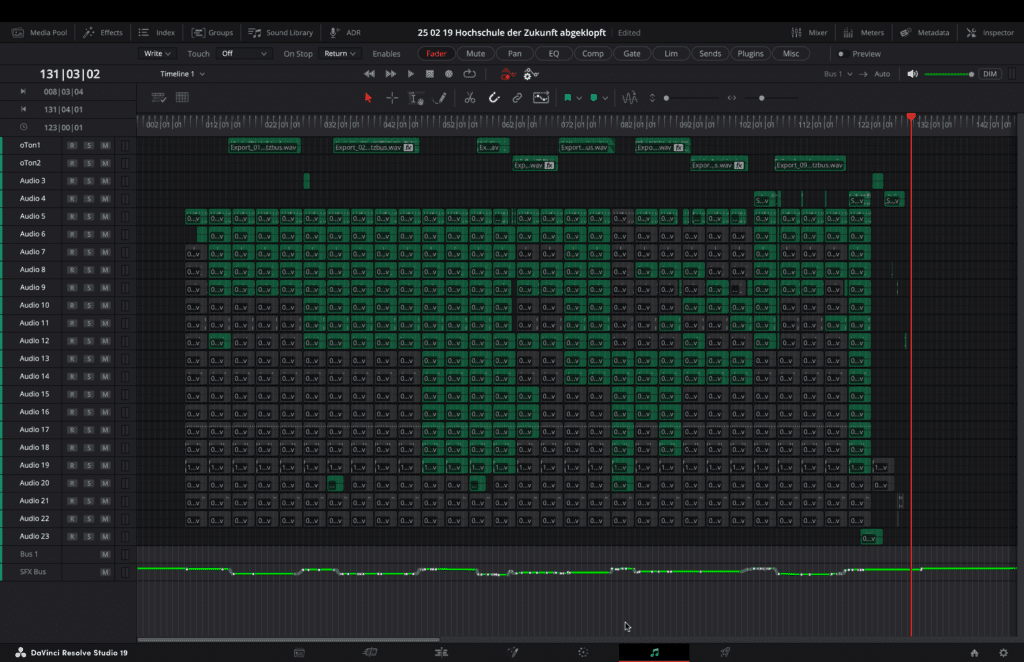
Task: Select the red arrow pointer tool
Action: [368, 98]
